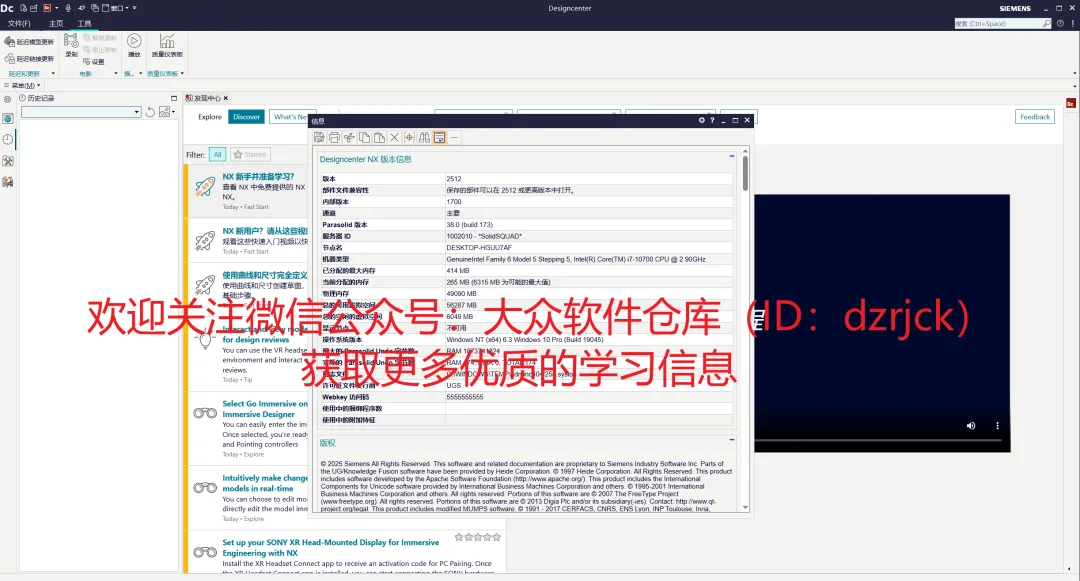Click the Parasolid 版本 value 38.0 (build 173)
This screenshot has width=1080, height=581.
[x=469, y=224]
